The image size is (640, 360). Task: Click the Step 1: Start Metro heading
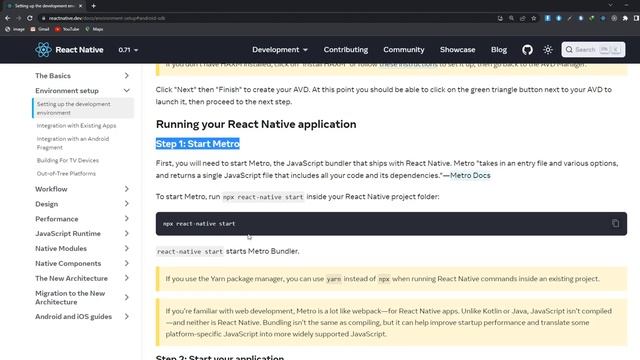pos(198,144)
